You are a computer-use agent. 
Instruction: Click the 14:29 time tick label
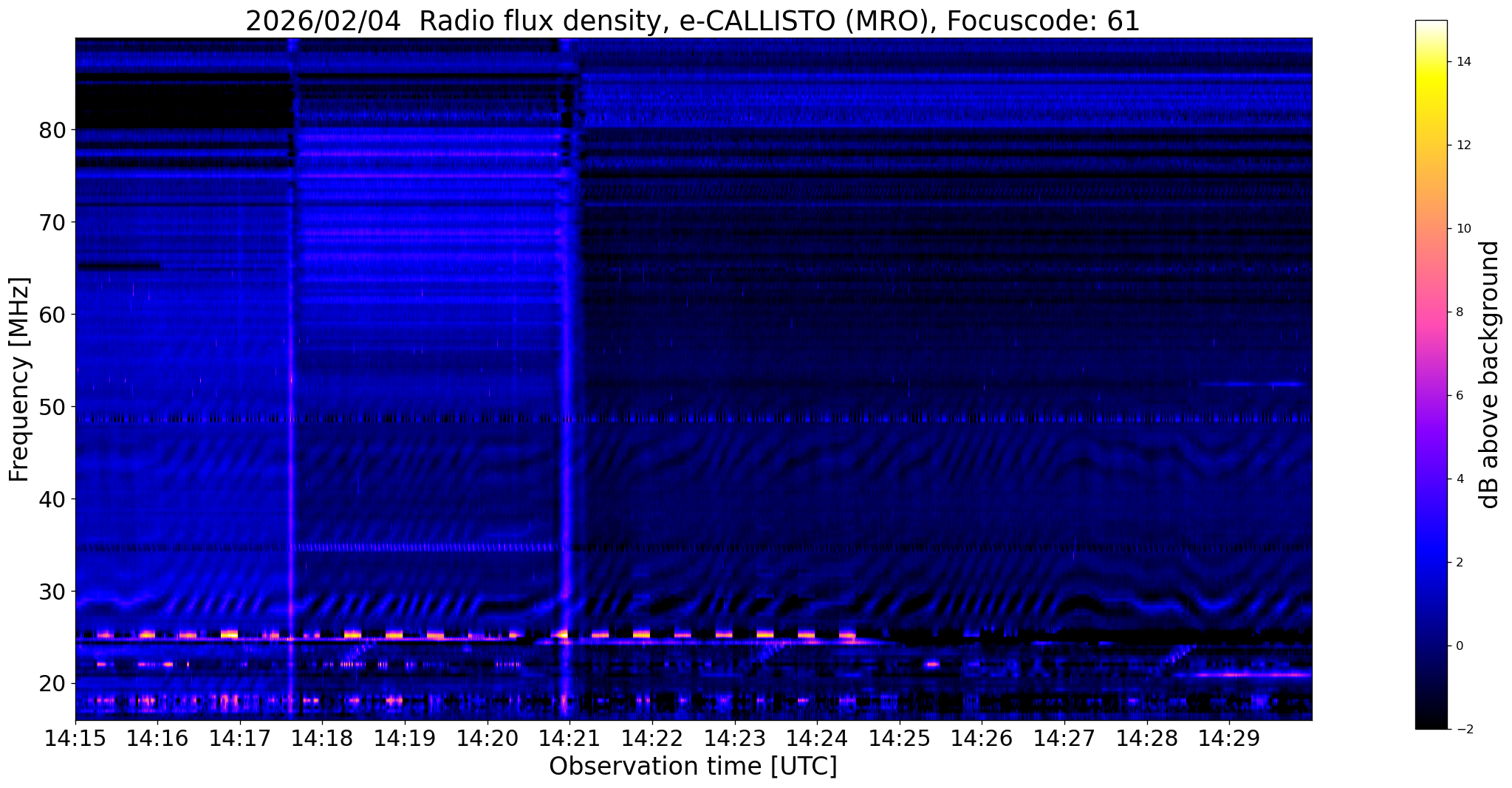(x=1229, y=739)
